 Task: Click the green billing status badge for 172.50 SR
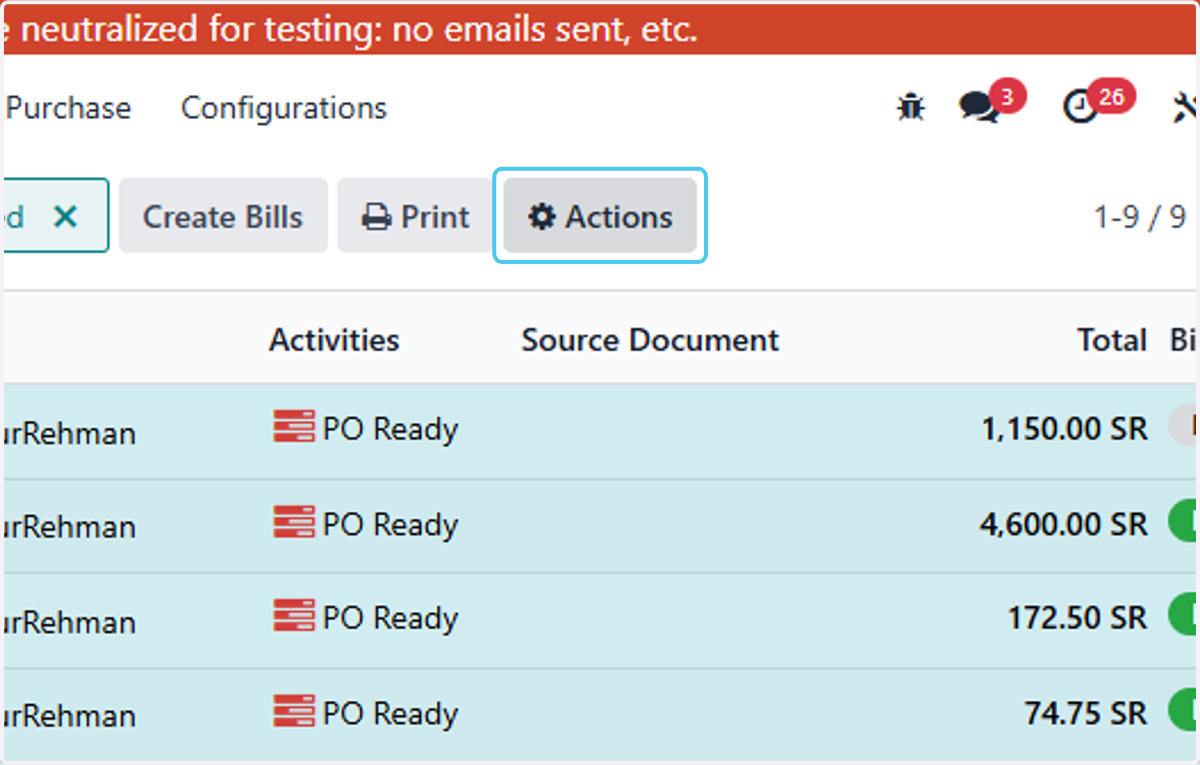point(1184,617)
